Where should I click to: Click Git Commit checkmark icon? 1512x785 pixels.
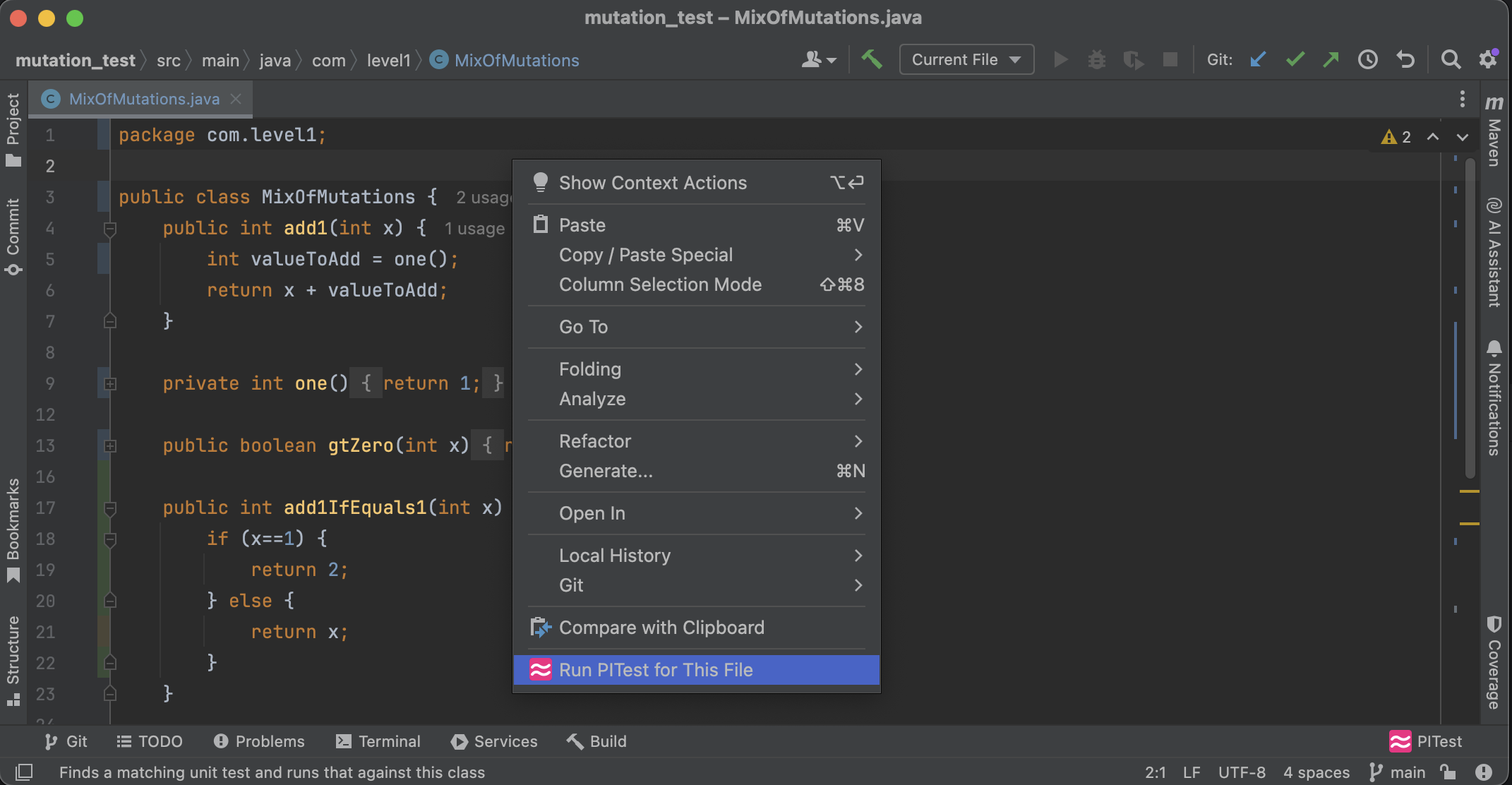click(x=1295, y=59)
